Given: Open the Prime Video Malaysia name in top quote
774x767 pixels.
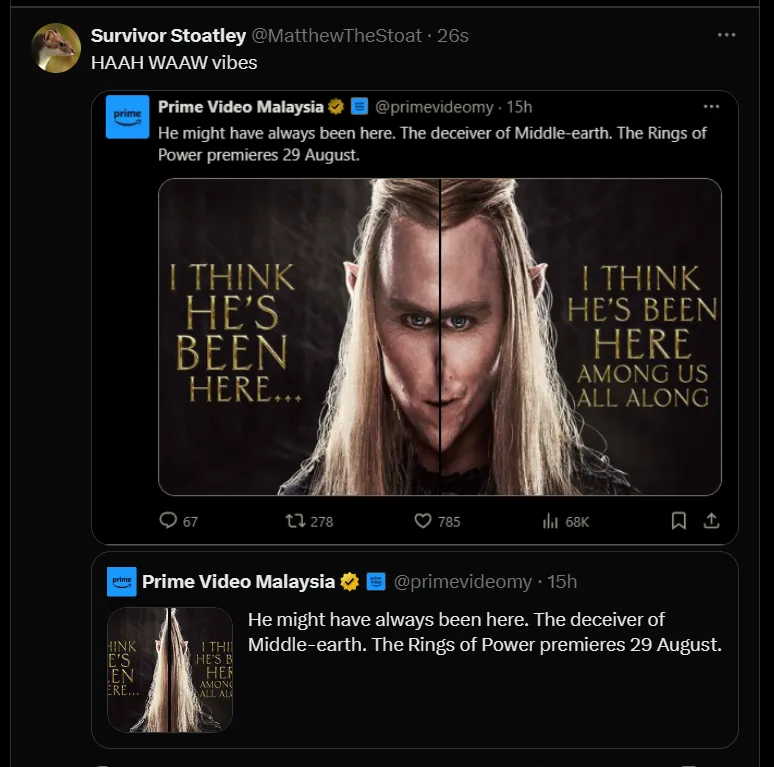Looking at the screenshot, I should 240,107.
